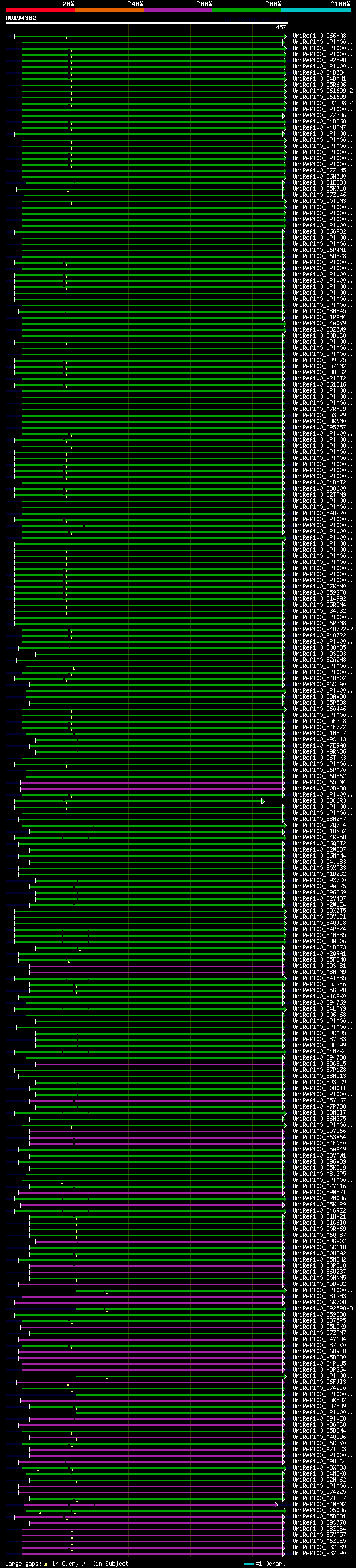Open hit UniRef100_Q7ZZH6
Image resolution: width=356 pixels, height=1568 pixels.
click(319, 115)
